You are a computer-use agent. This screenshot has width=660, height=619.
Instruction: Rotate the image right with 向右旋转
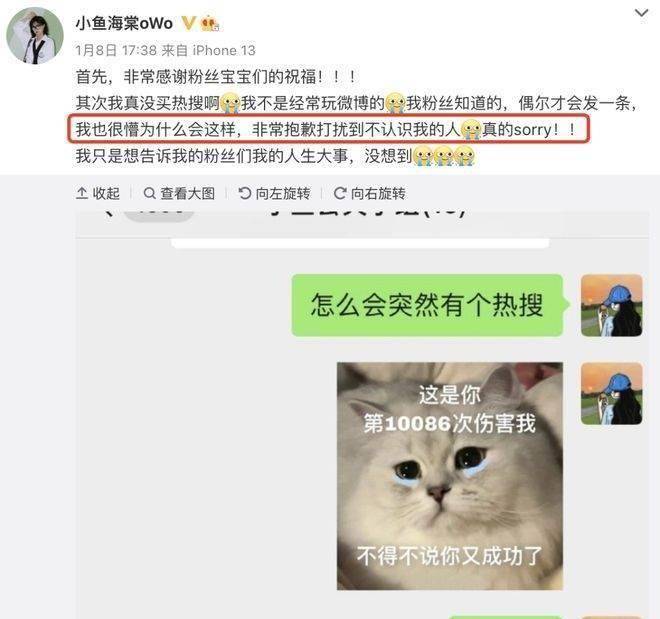click(370, 194)
